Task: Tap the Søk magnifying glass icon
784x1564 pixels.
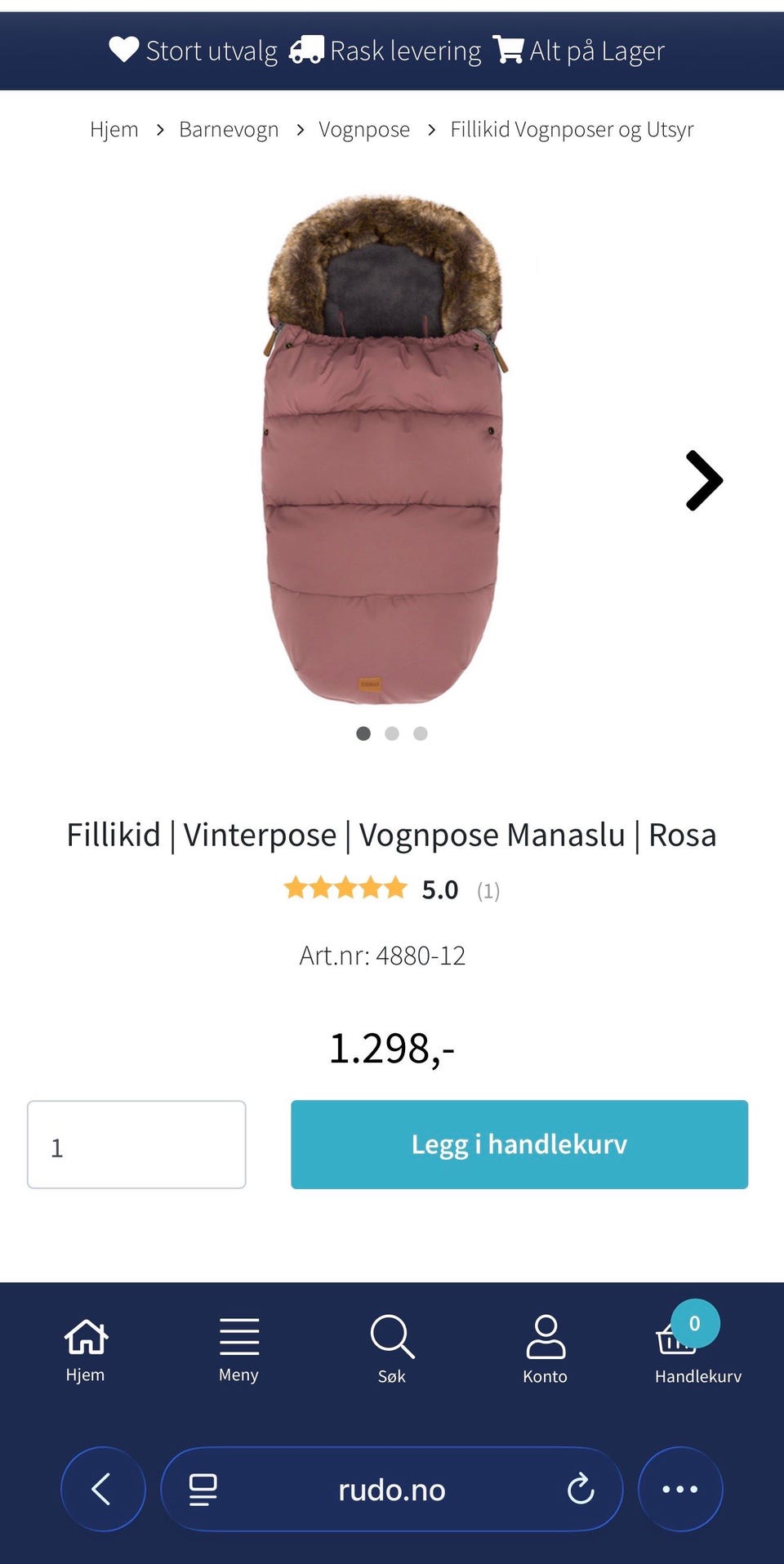Action: pos(392,1337)
